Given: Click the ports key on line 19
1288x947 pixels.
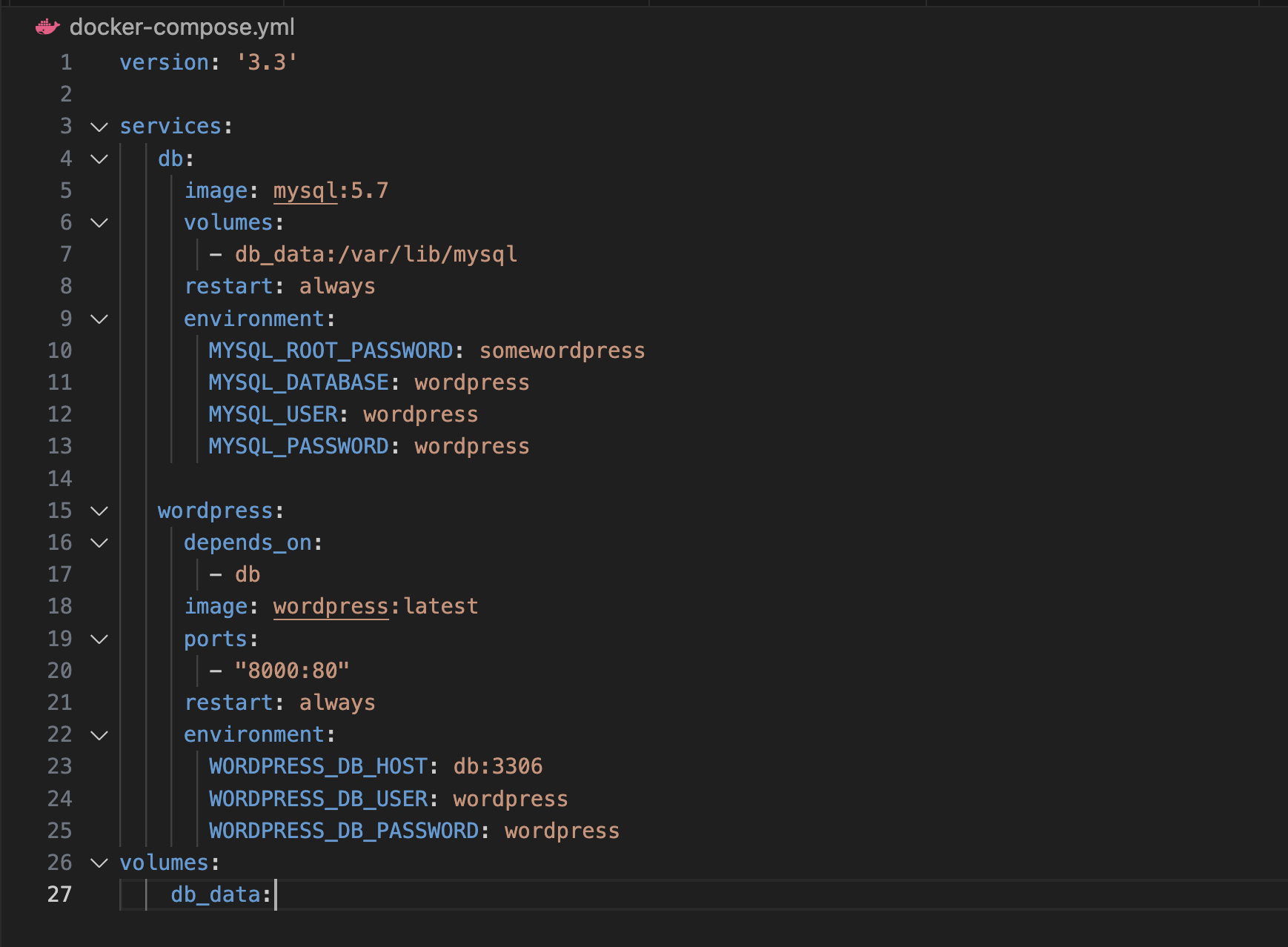Looking at the screenshot, I should point(216,639).
